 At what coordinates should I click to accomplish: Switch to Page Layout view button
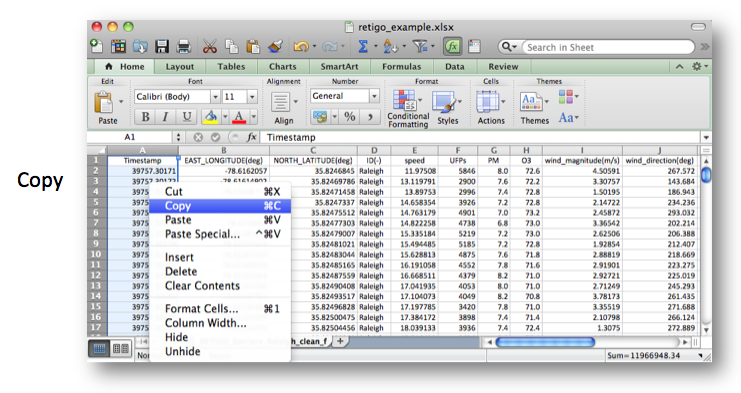tap(120, 349)
